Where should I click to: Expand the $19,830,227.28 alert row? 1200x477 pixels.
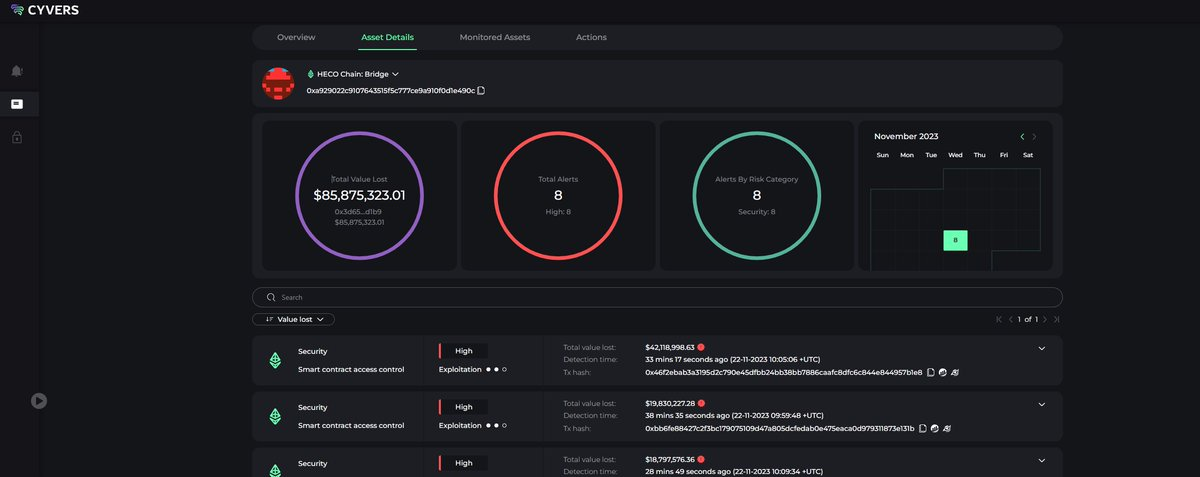pos(1041,404)
